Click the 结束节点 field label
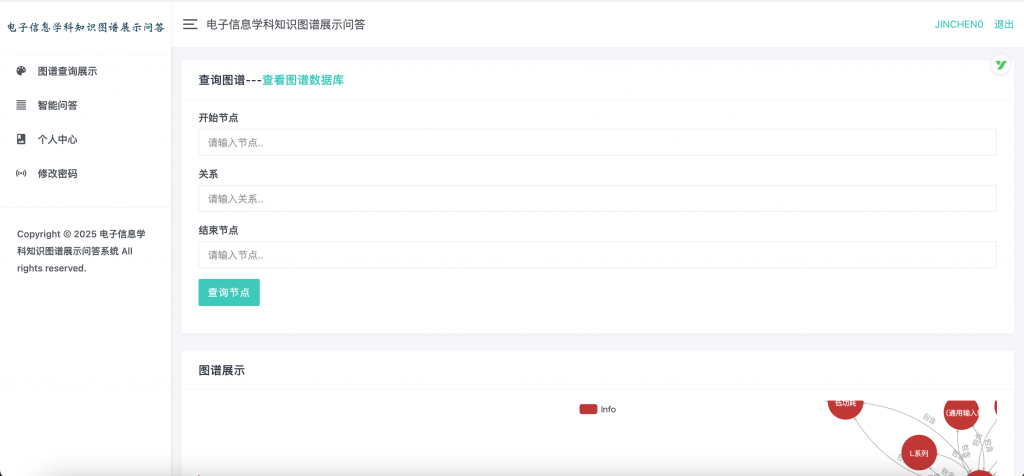Screen dimensions: 1024x476 [218, 230]
